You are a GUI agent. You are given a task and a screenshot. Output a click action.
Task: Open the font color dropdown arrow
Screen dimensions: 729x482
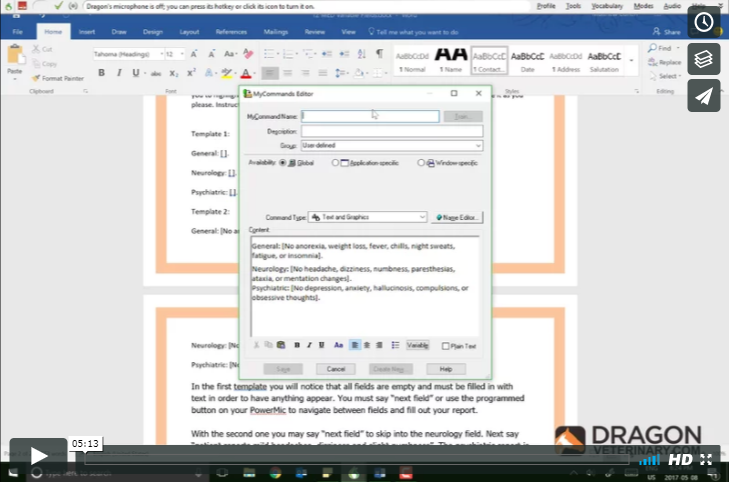pyautogui.click(x=254, y=73)
